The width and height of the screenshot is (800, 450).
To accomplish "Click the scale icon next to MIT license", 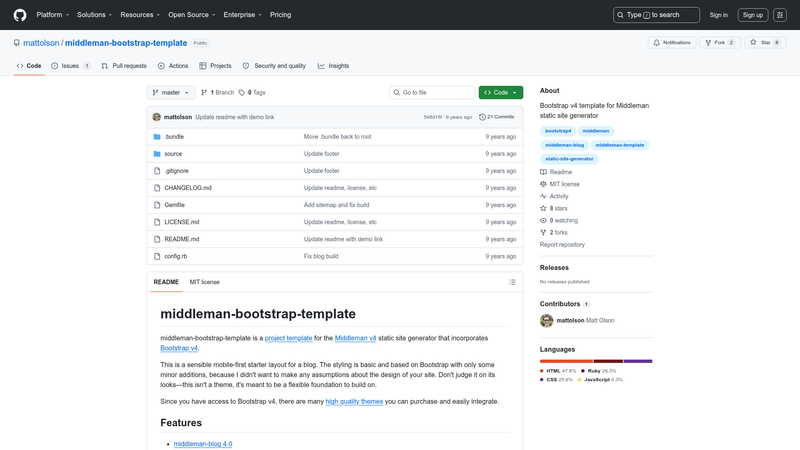I will [x=543, y=184].
